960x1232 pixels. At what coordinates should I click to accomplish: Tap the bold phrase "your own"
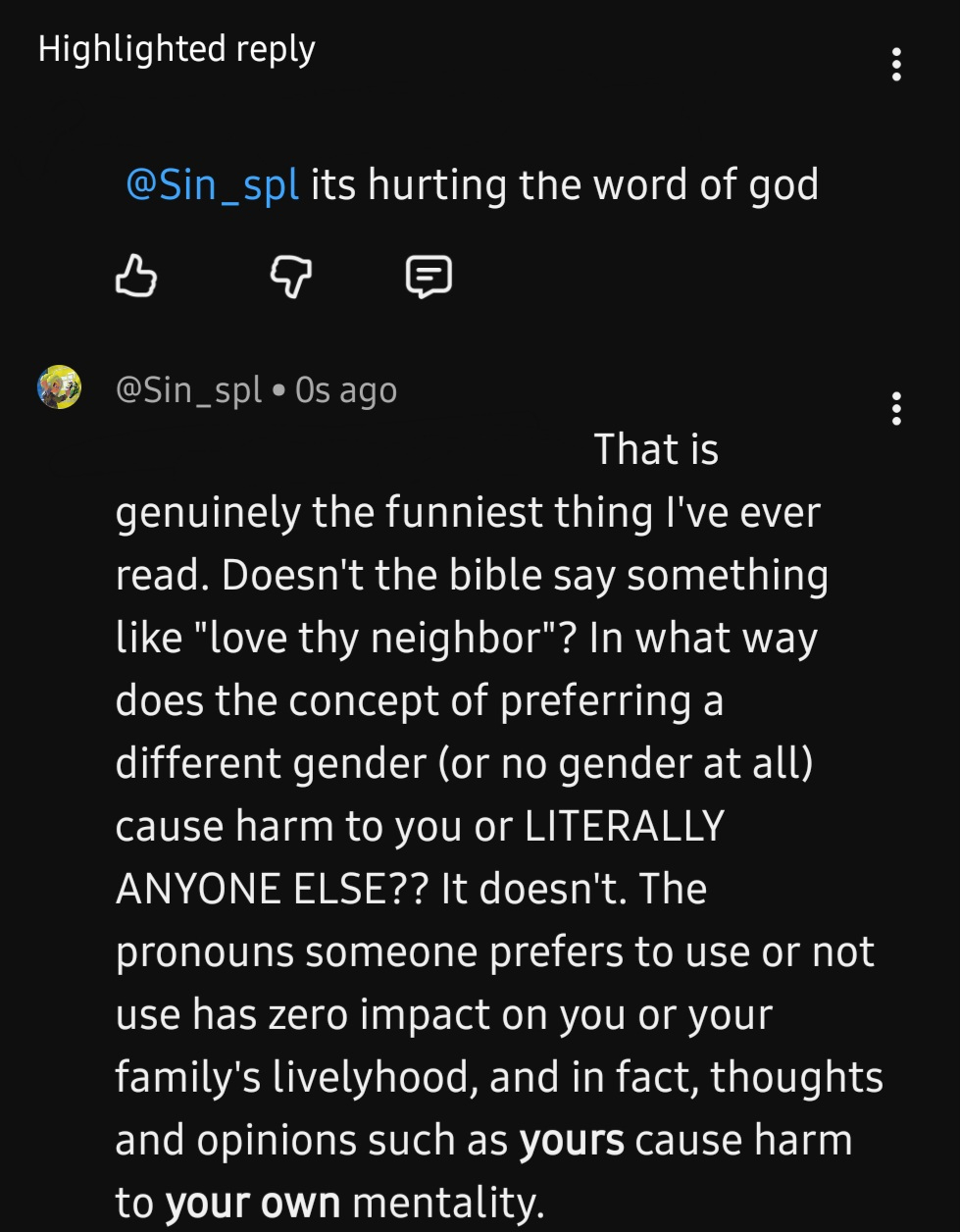coord(252,1203)
